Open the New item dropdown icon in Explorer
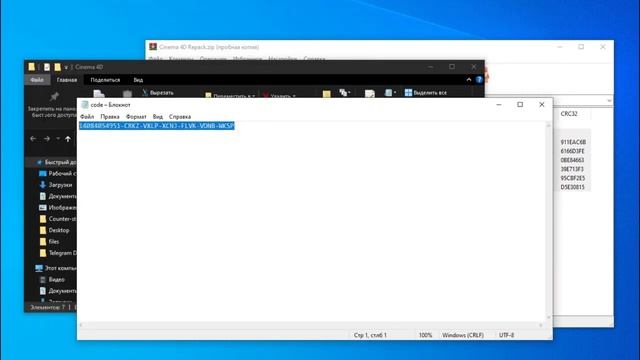 tap(345, 93)
